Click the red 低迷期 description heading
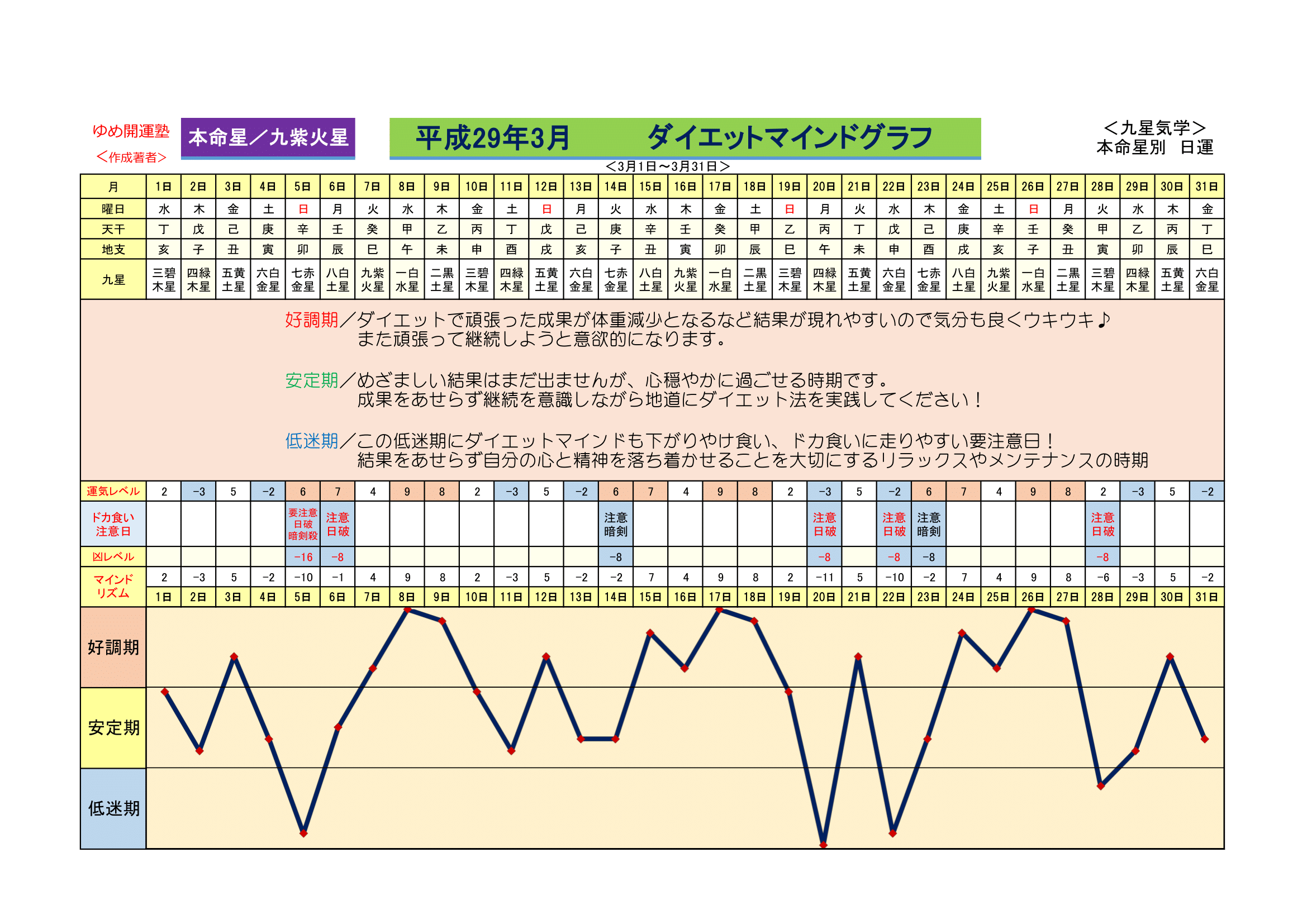Viewport: 1307px width, 924px height. point(311,441)
